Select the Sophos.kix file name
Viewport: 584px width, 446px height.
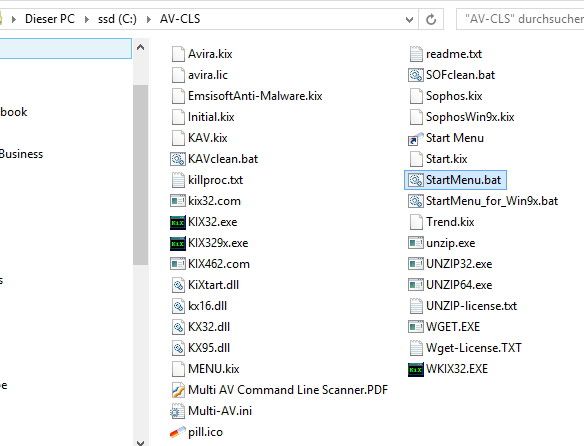(454, 96)
